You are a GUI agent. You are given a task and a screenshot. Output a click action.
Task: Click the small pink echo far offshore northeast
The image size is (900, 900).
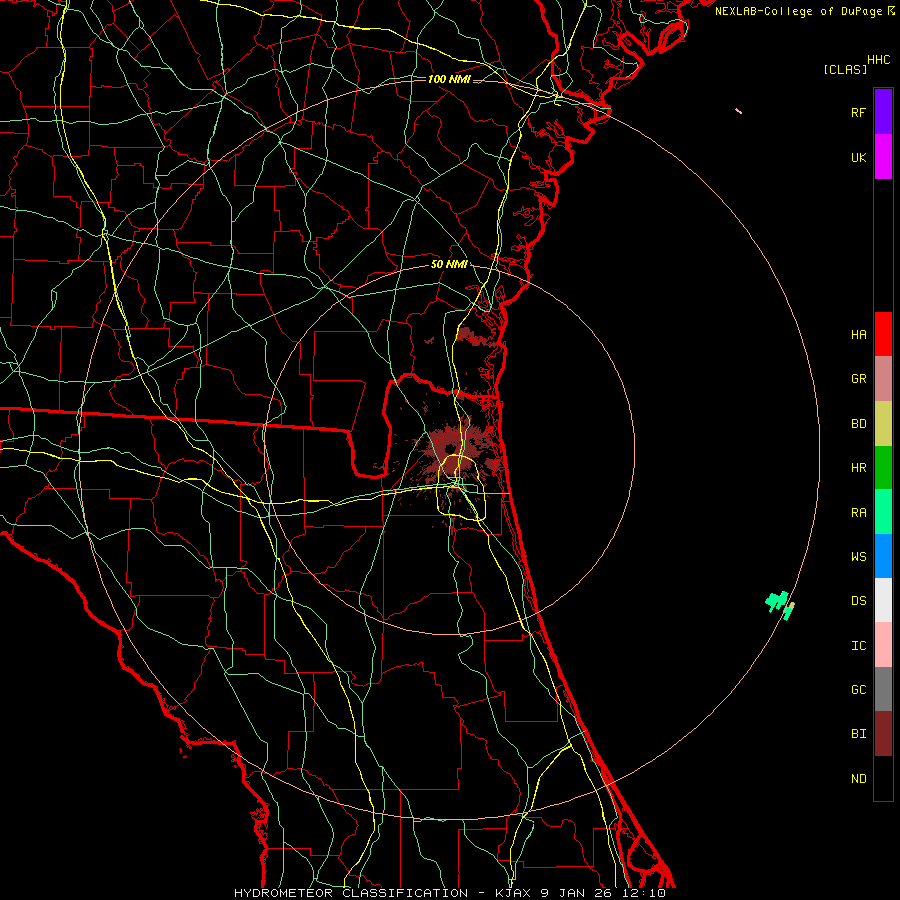[738, 111]
